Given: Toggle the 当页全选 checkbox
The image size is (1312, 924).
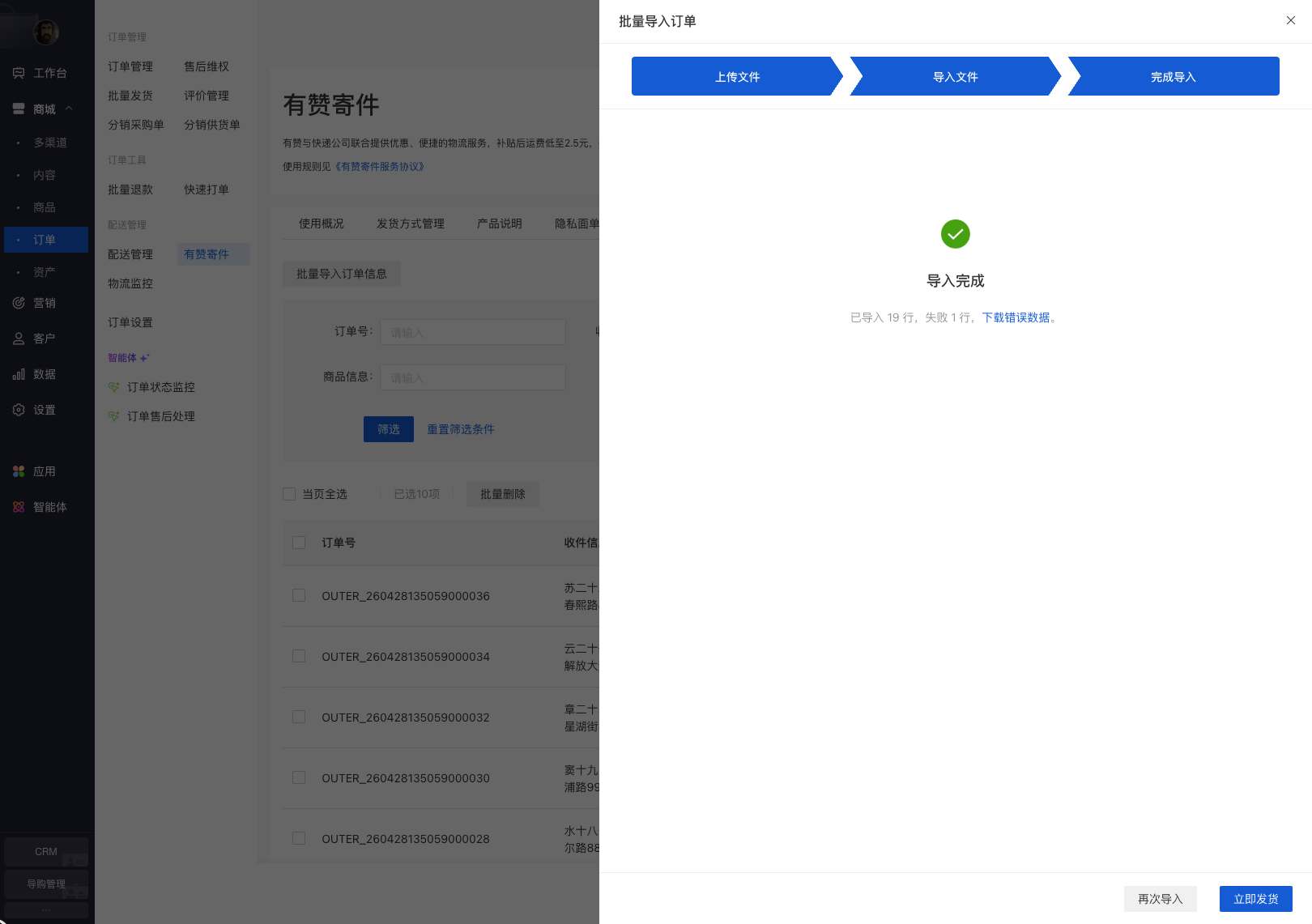Looking at the screenshot, I should [x=289, y=494].
